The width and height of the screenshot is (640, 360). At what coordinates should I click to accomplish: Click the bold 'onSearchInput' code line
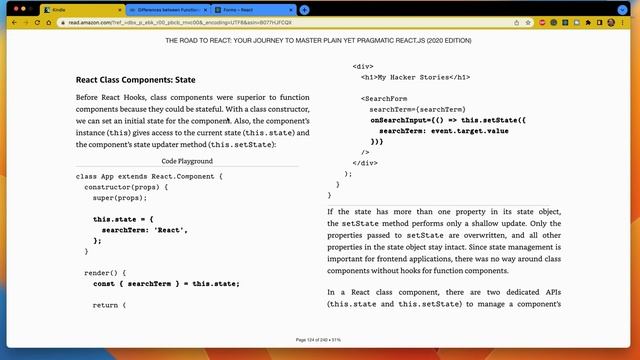pyautogui.click(x=448, y=120)
